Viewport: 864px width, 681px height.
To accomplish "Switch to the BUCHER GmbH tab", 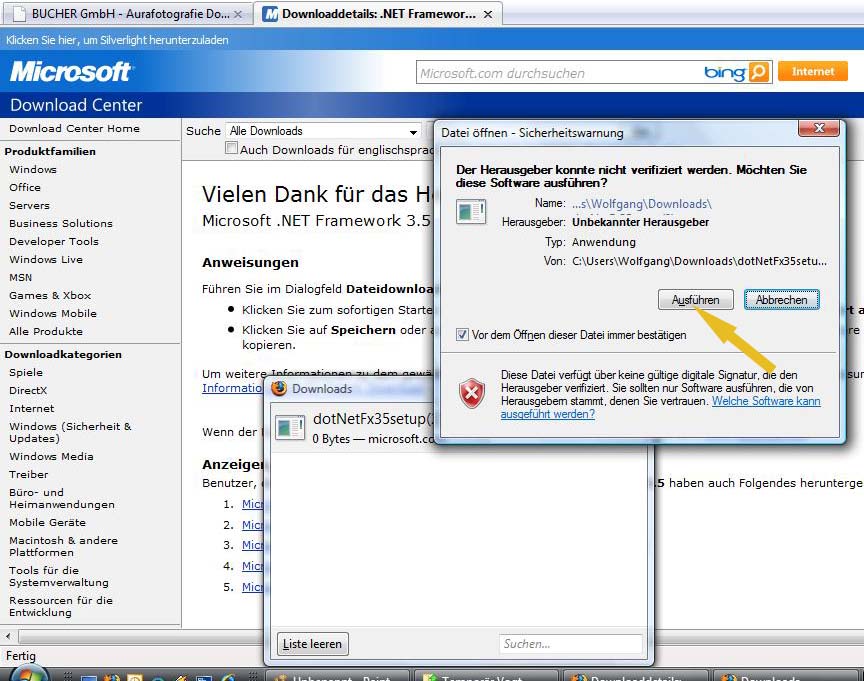I will (128, 14).
